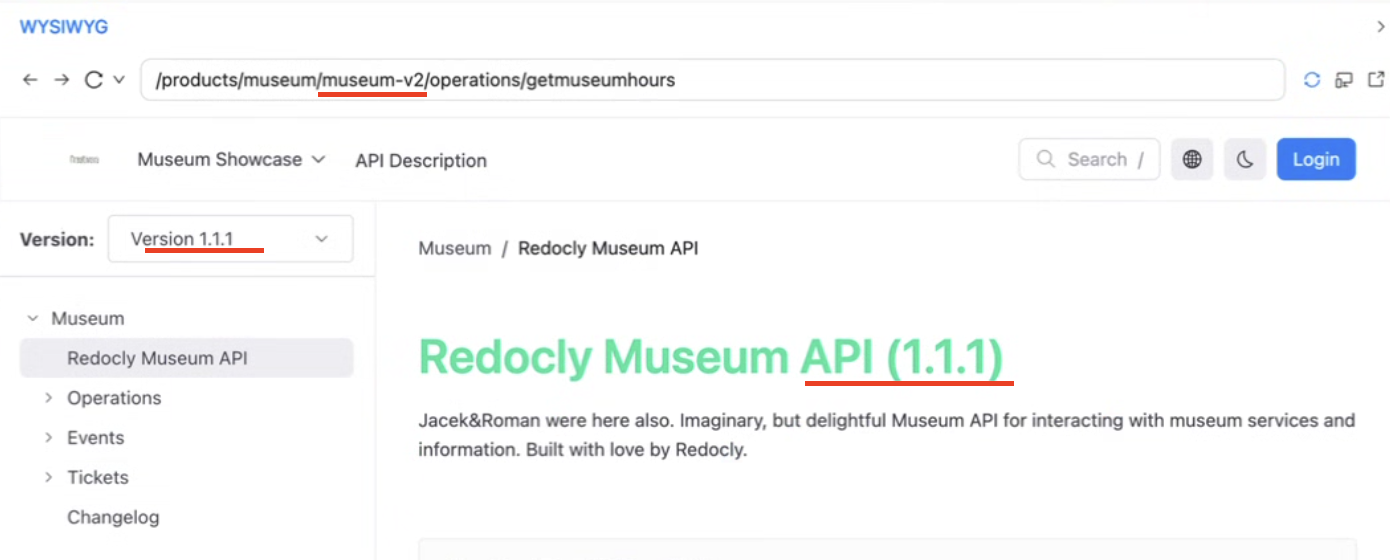
Task: Open the API Description nav item
Action: (421, 160)
